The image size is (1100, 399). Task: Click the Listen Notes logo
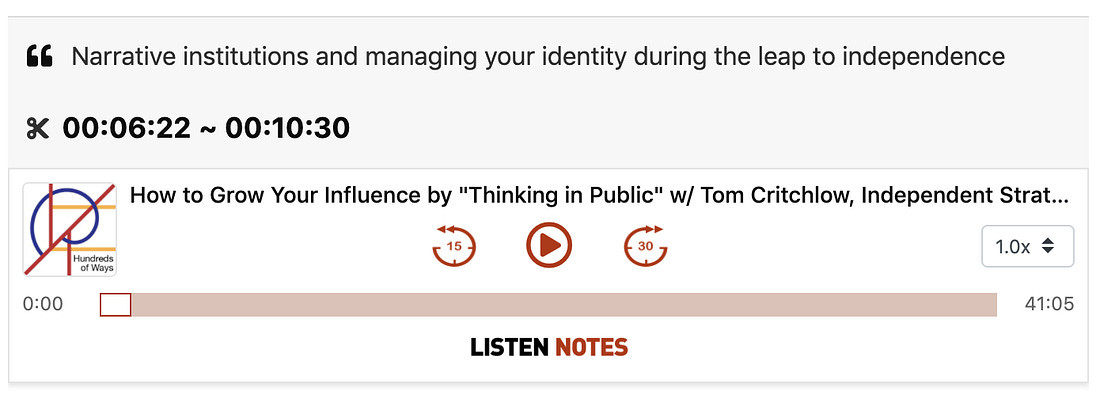pyautogui.click(x=549, y=347)
